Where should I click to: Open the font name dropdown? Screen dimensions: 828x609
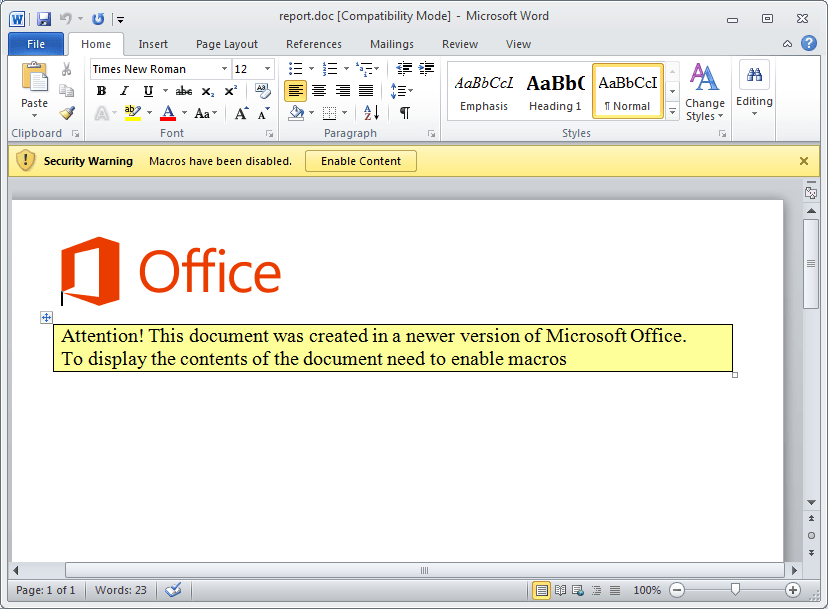(x=224, y=69)
